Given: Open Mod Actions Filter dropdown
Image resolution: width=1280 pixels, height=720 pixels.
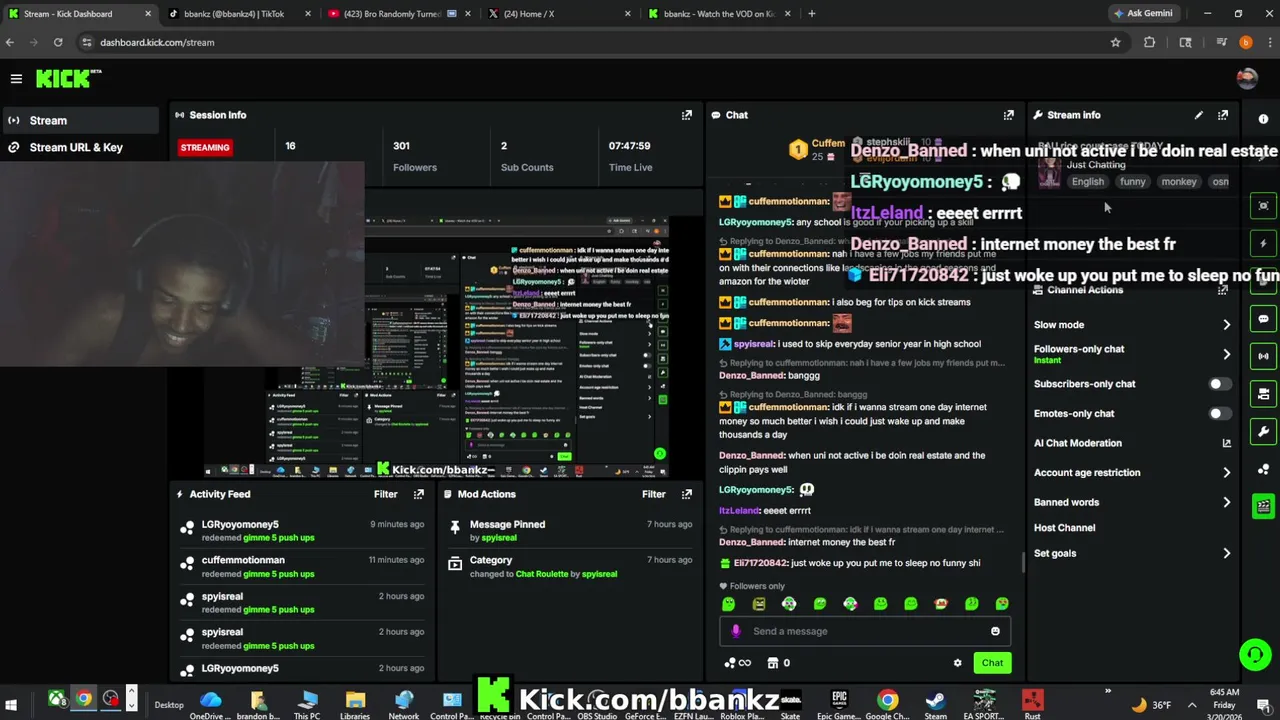Looking at the screenshot, I should click(x=653, y=494).
